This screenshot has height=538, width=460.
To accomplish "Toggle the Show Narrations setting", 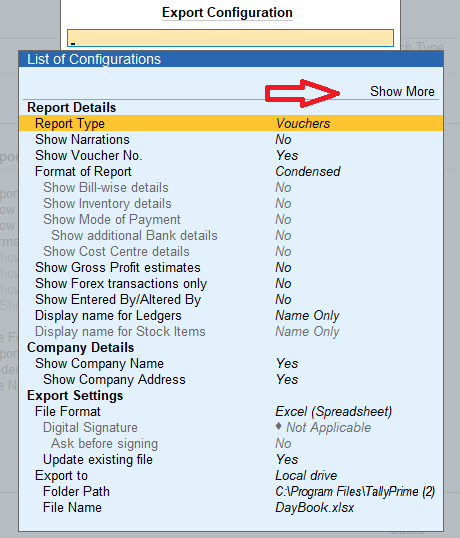I will click(x=231, y=140).
